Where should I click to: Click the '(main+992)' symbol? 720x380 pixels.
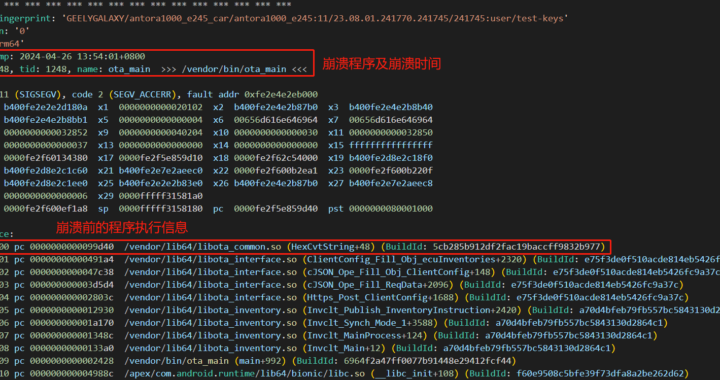tap(260, 361)
